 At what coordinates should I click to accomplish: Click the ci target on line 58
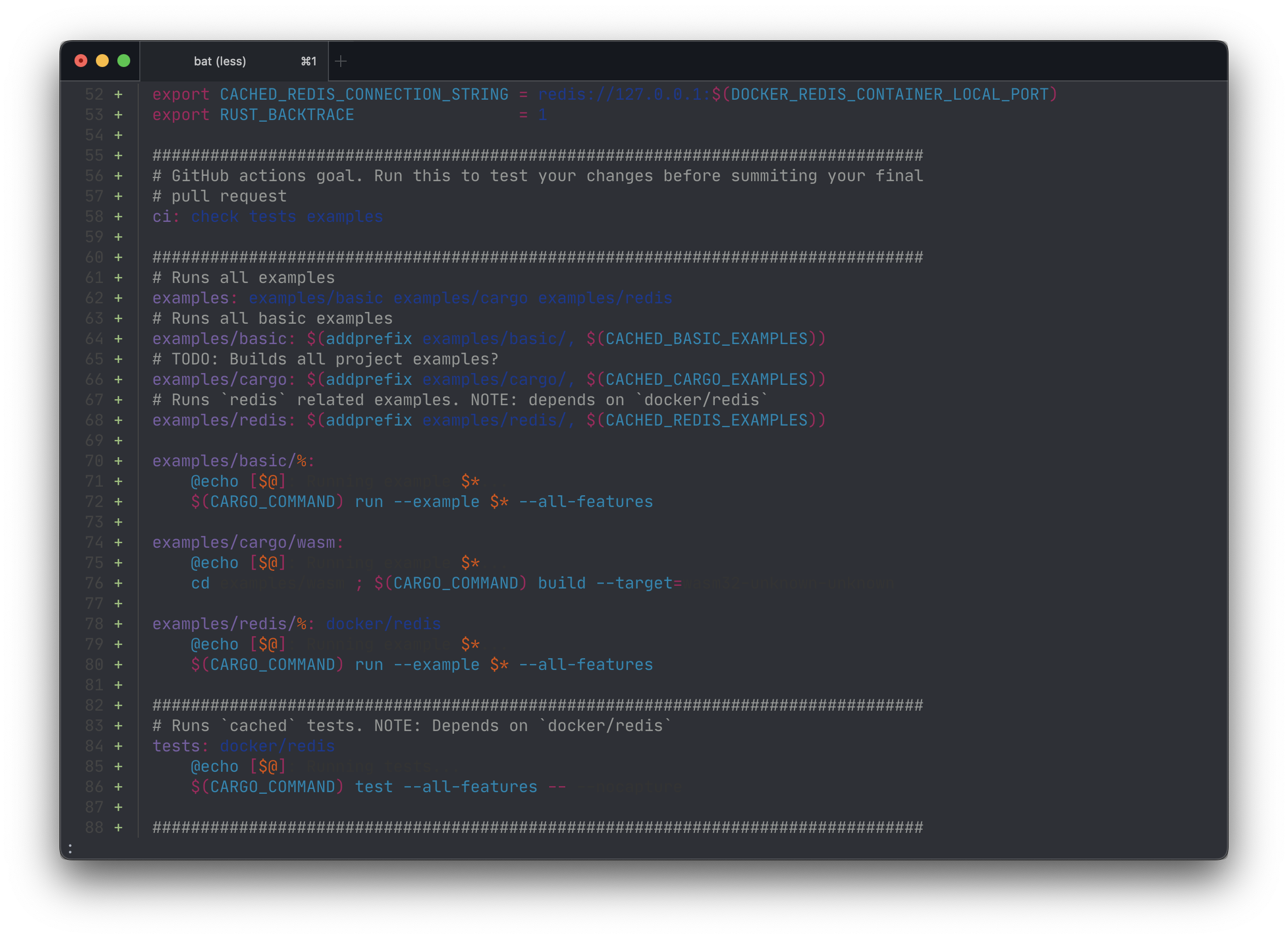pyautogui.click(x=163, y=217)
